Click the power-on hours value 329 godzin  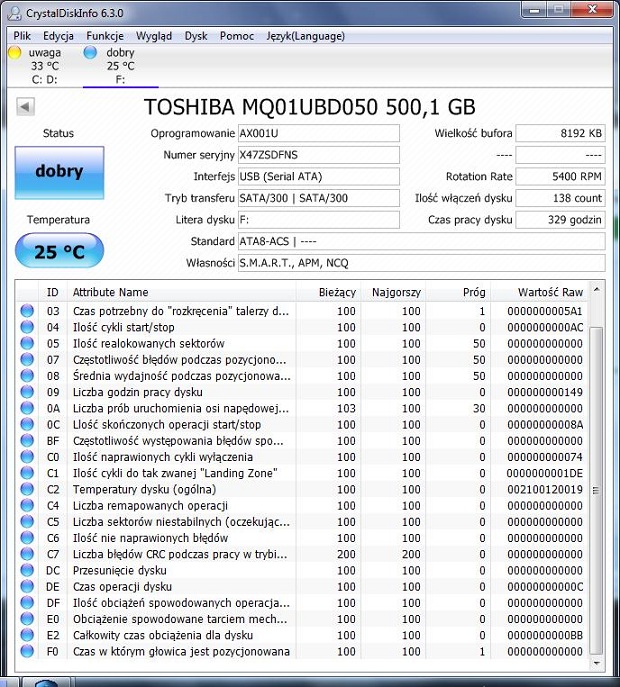click(560, 220)
